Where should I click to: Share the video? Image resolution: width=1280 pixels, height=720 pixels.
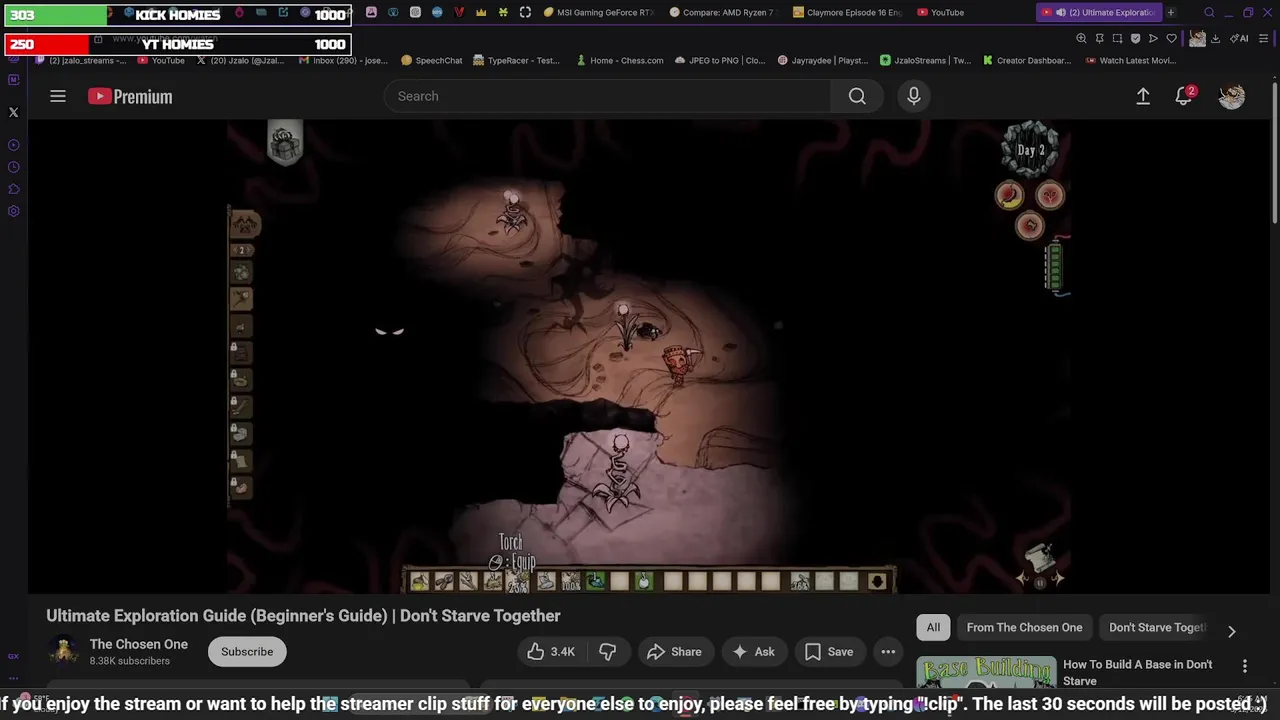pos(675,651)
